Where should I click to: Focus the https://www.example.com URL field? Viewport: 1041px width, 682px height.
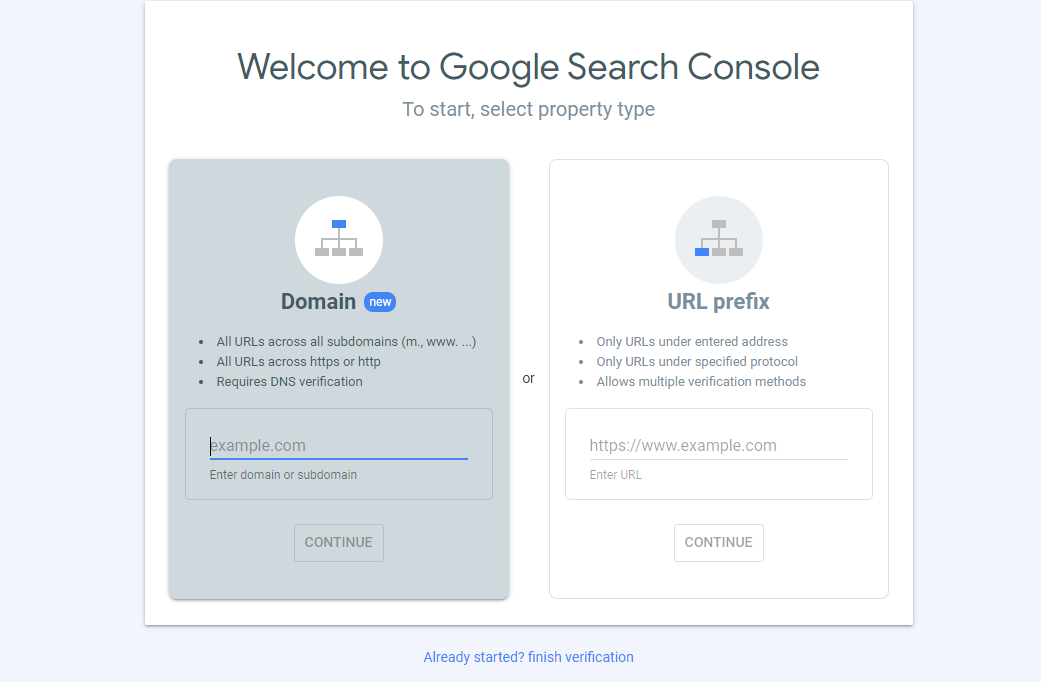718,446
